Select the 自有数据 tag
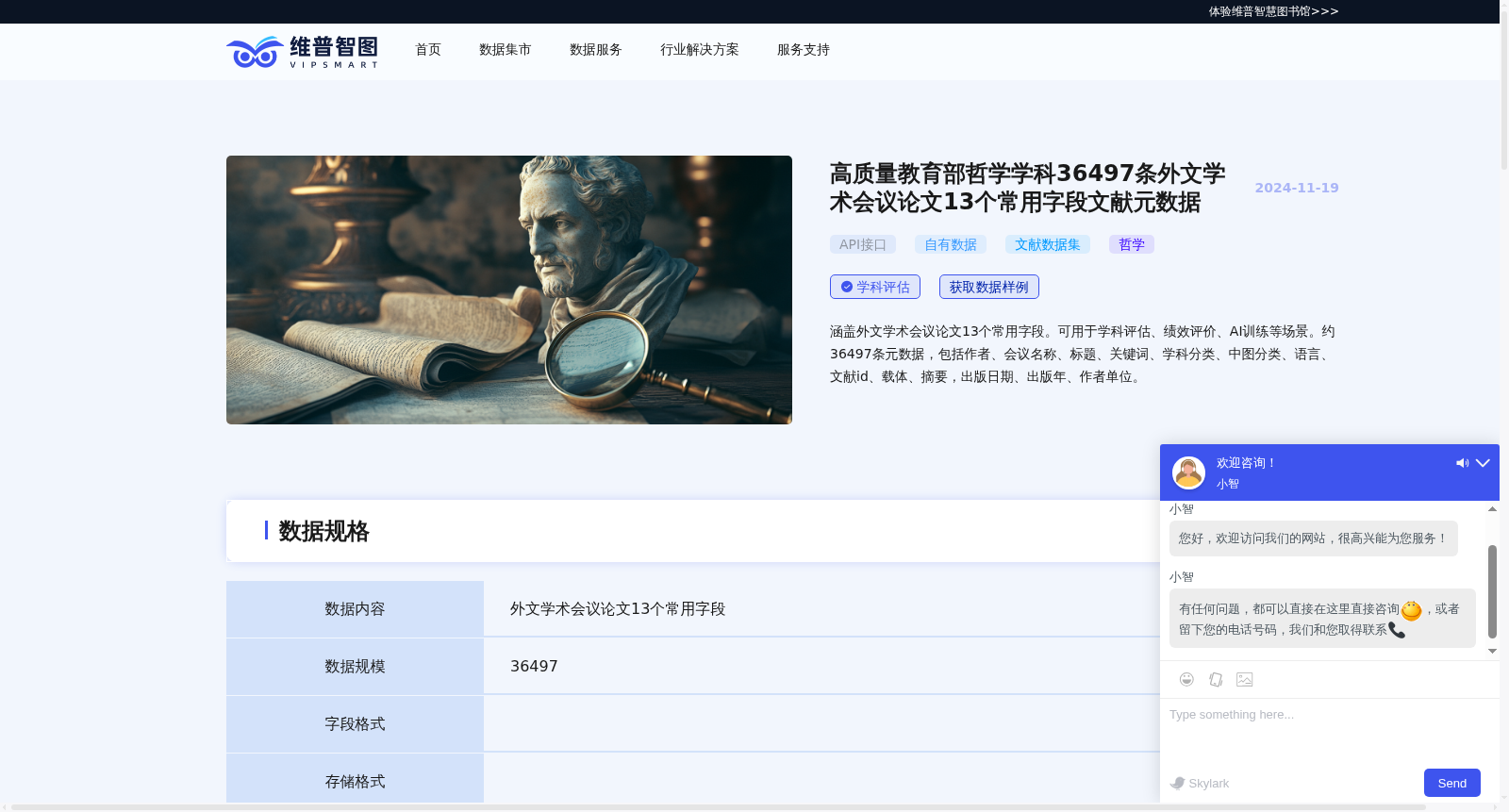 click(x=951, y=244)
